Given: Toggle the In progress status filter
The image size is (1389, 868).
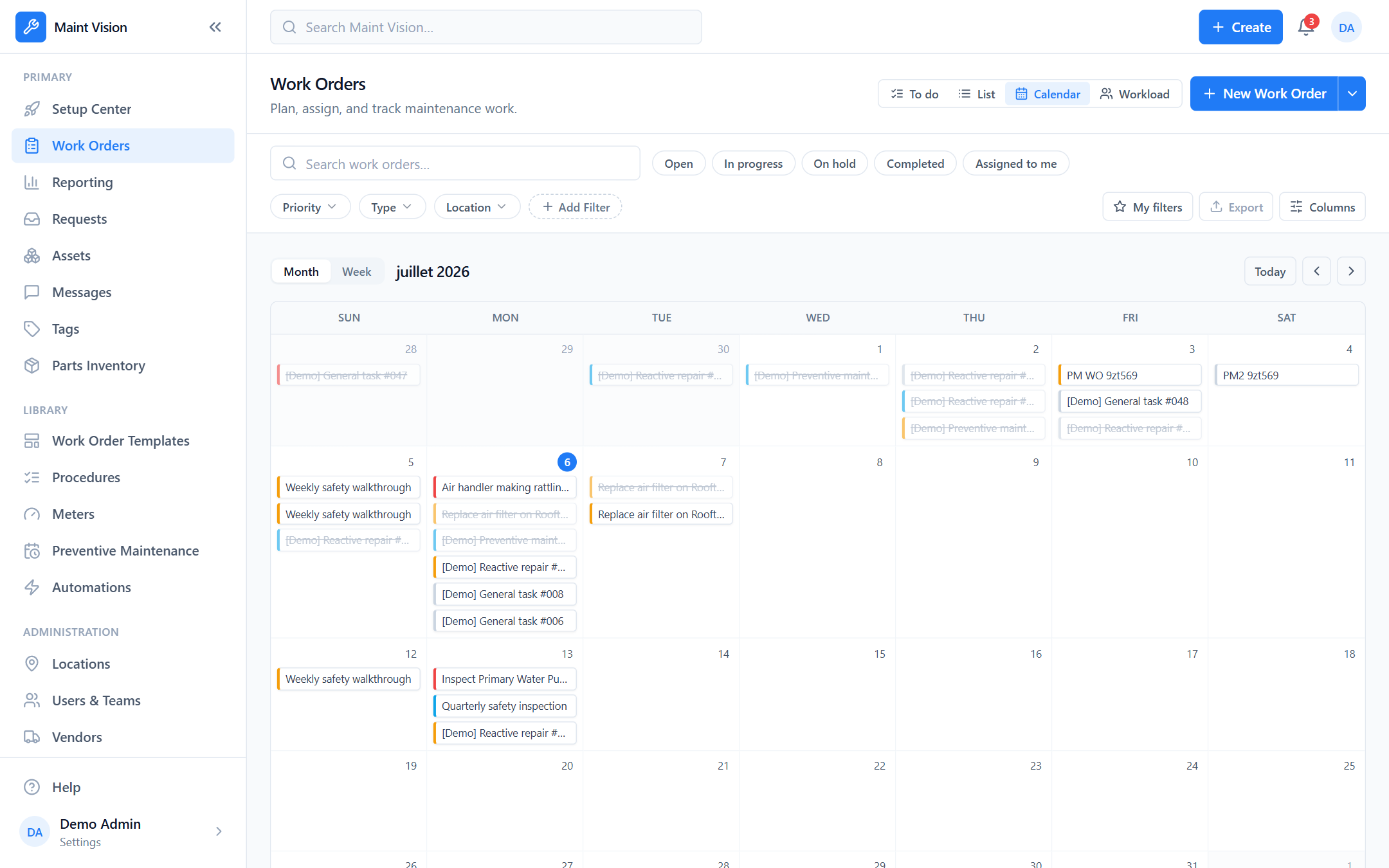Looking at the screenshot, I should coord(753,164).
